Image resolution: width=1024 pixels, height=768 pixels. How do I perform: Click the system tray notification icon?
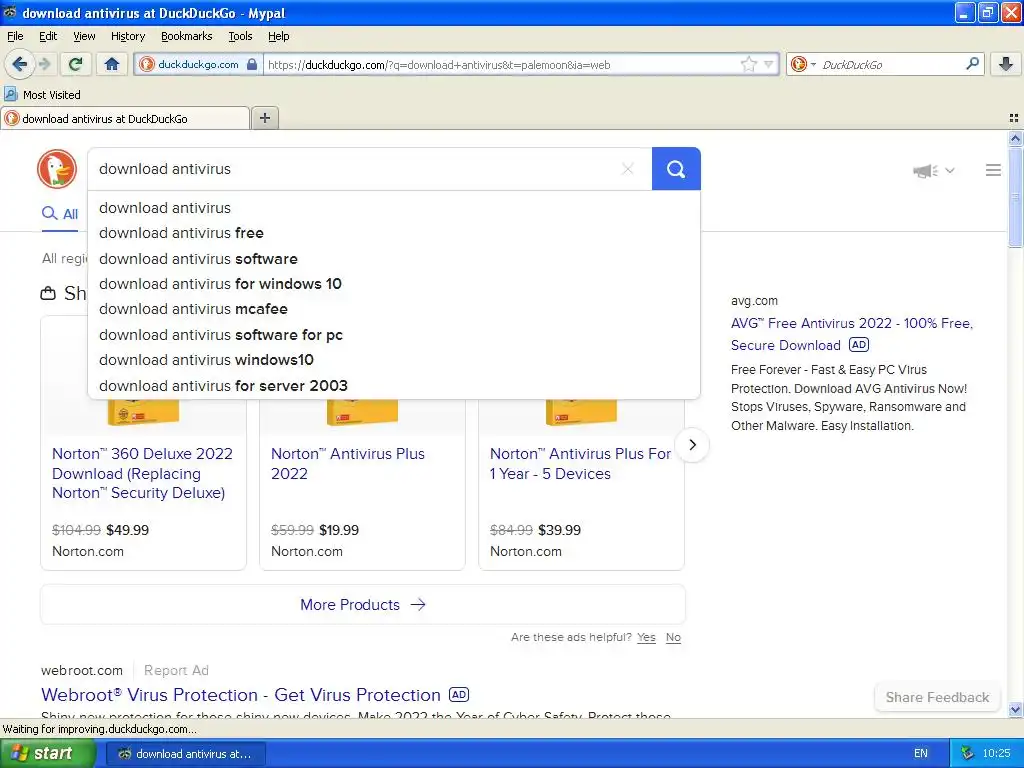[968, 754]
